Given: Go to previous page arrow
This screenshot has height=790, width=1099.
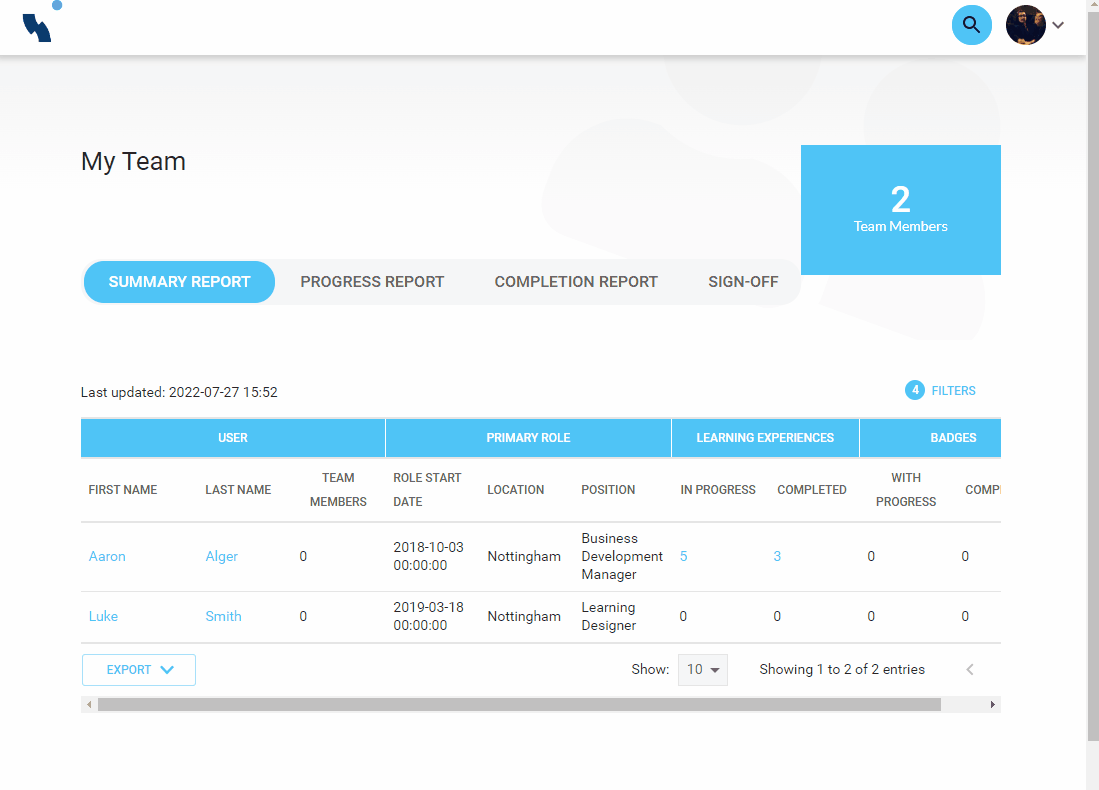Looking at the screenshot, I should [x=969, y=670].
